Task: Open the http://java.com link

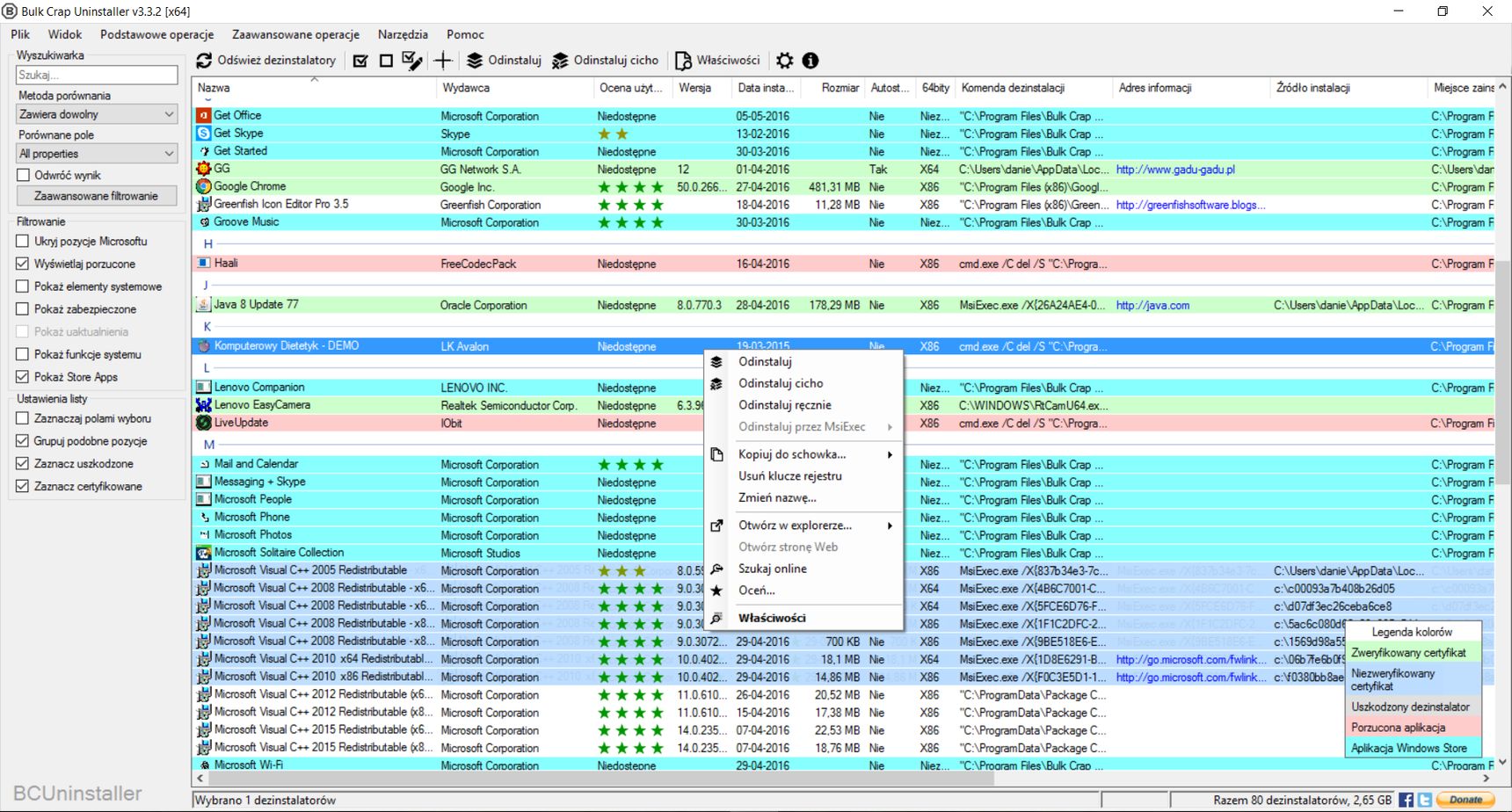Action: click(1152, 306)
